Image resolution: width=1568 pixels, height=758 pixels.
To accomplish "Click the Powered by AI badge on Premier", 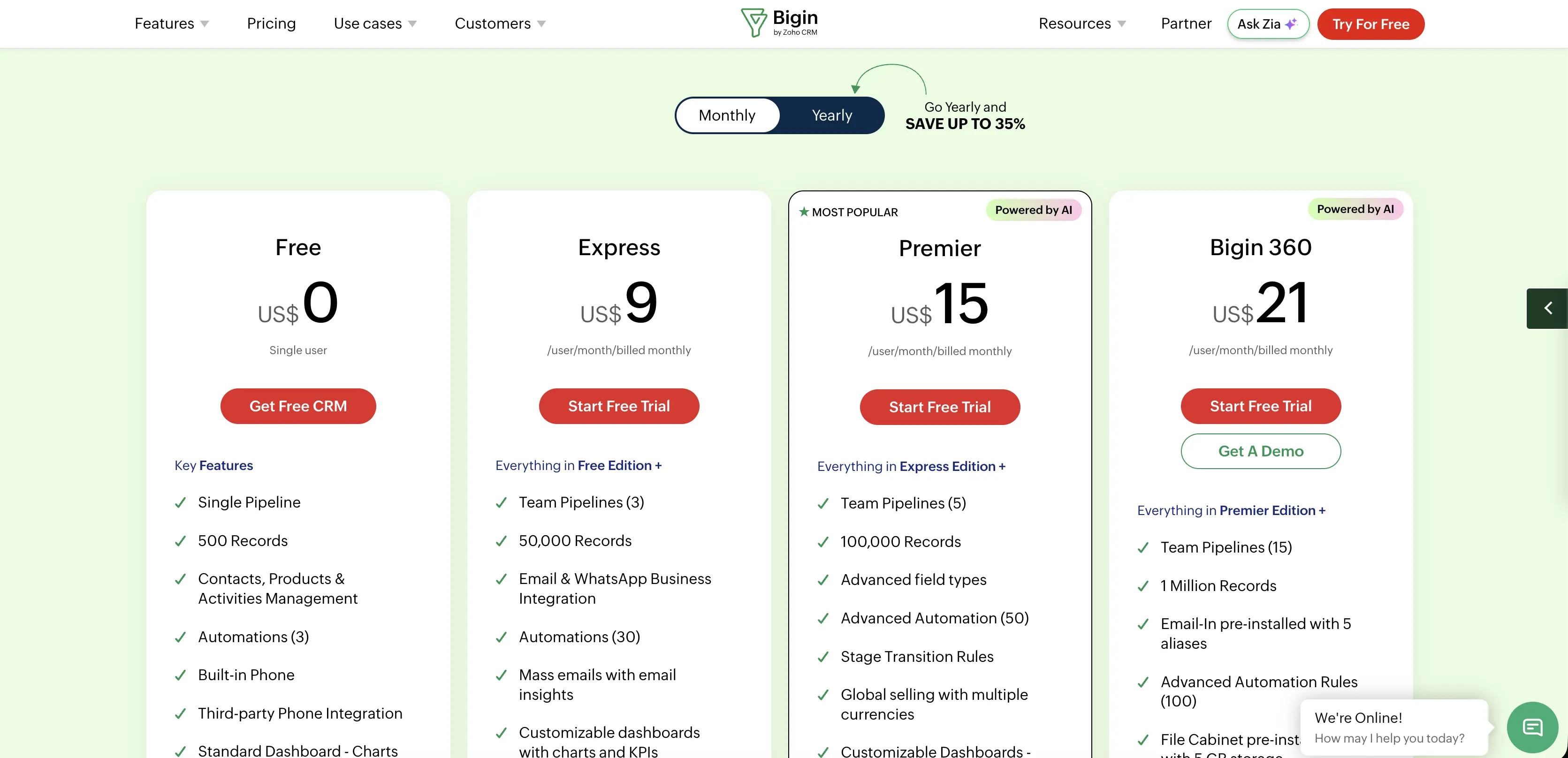I will [x=1033, y=210].
